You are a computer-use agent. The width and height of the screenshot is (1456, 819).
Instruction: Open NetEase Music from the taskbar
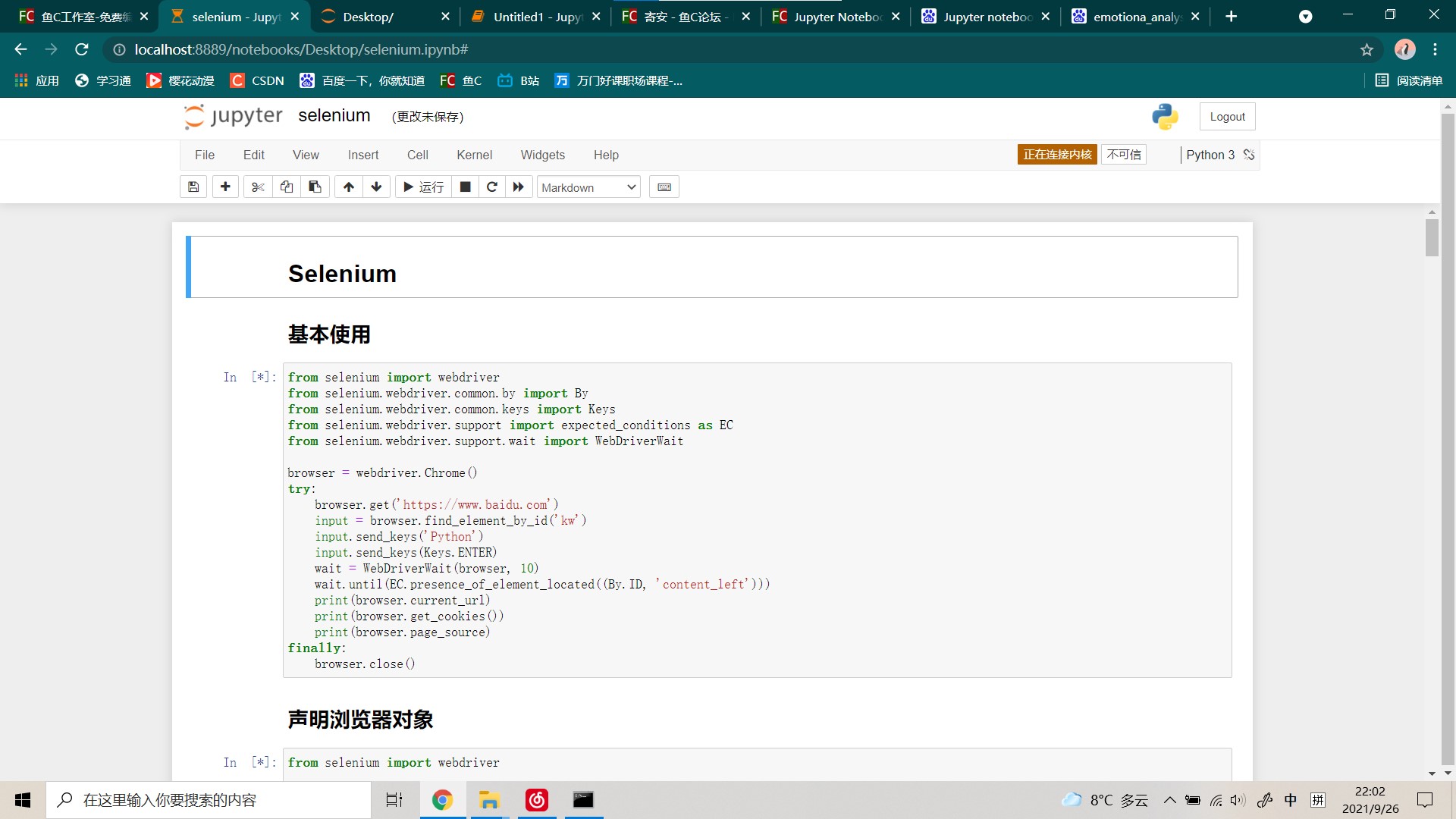click(x=537, y=800)
